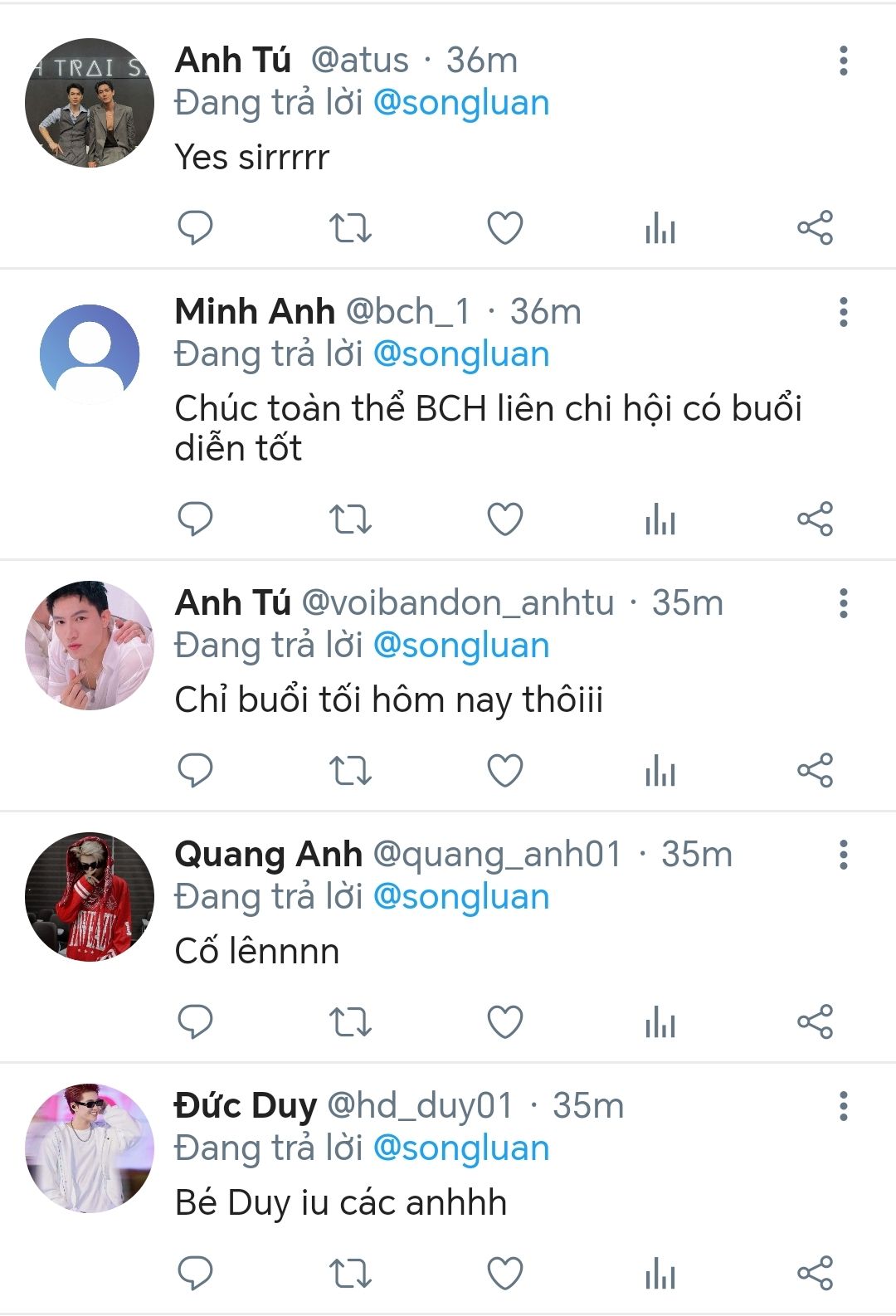Like Quang Anh's "Cố lênnnn" reply
The height and width of the screenshot is (1316, 896).
[x=504, y=1022]
